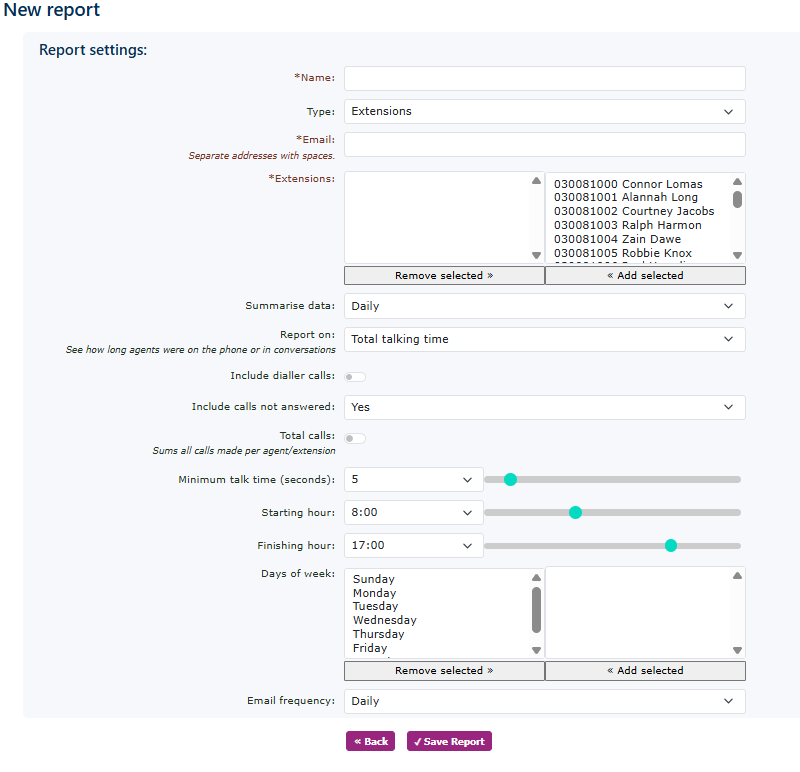Open the Email frequency dropdown
The width and height of the screenshot is (800, 772).
(x=544, y=702)
